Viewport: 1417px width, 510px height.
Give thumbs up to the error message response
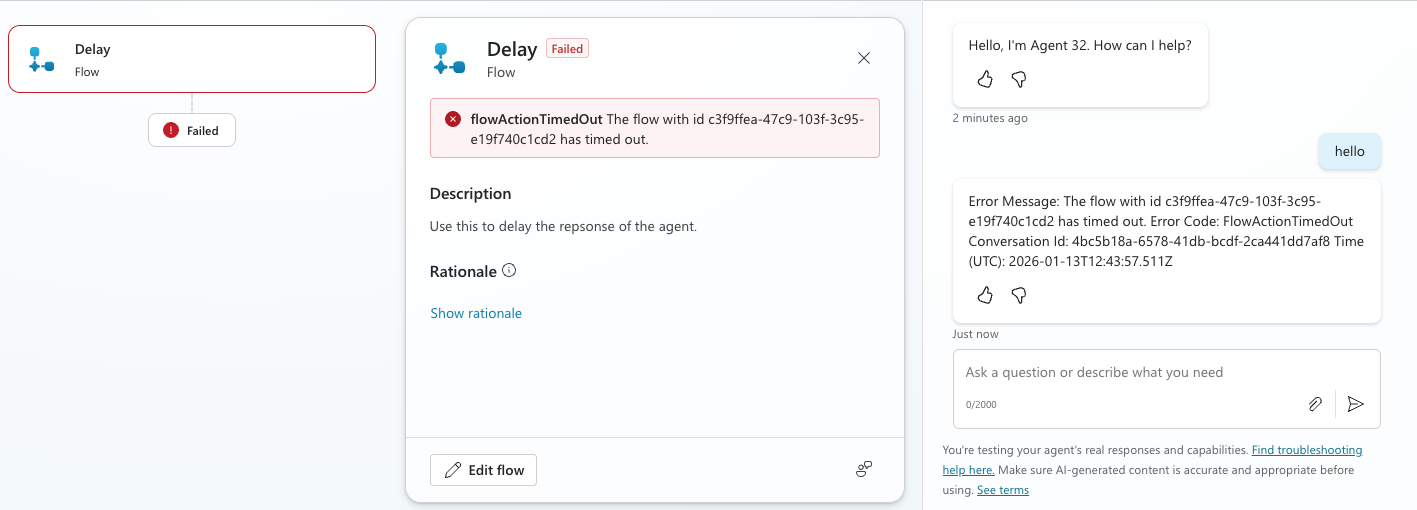click(985, 295)
